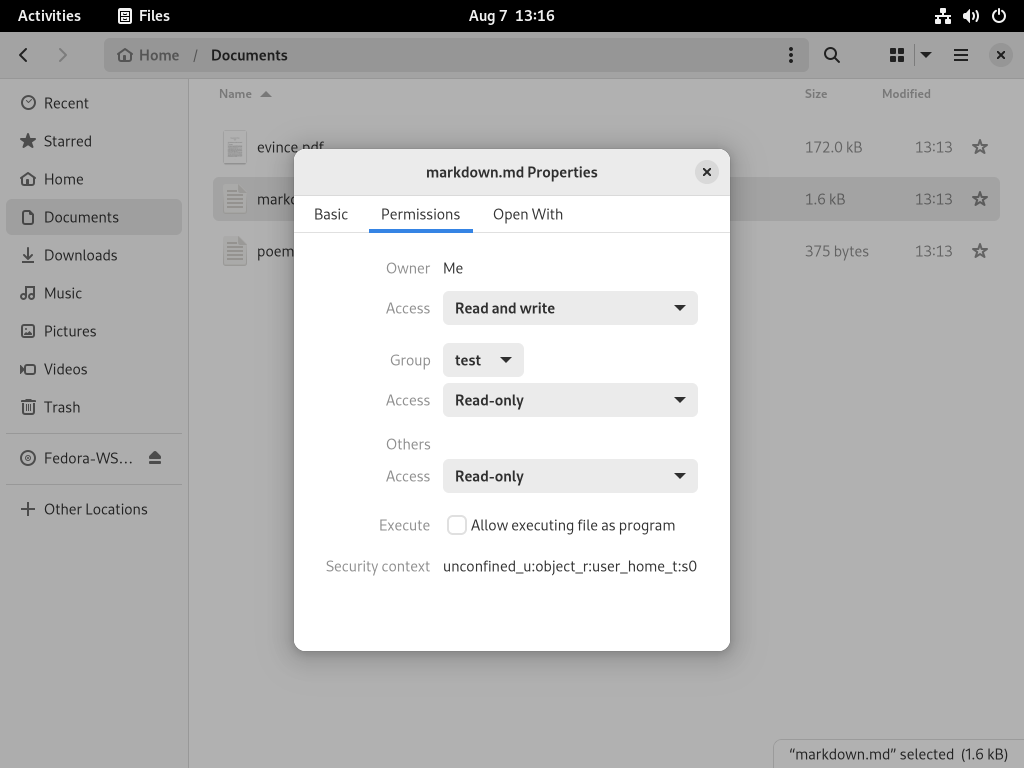1024x768 pixels.
Task: Switch to grid view icon
Action: click(x=897, y=56)
